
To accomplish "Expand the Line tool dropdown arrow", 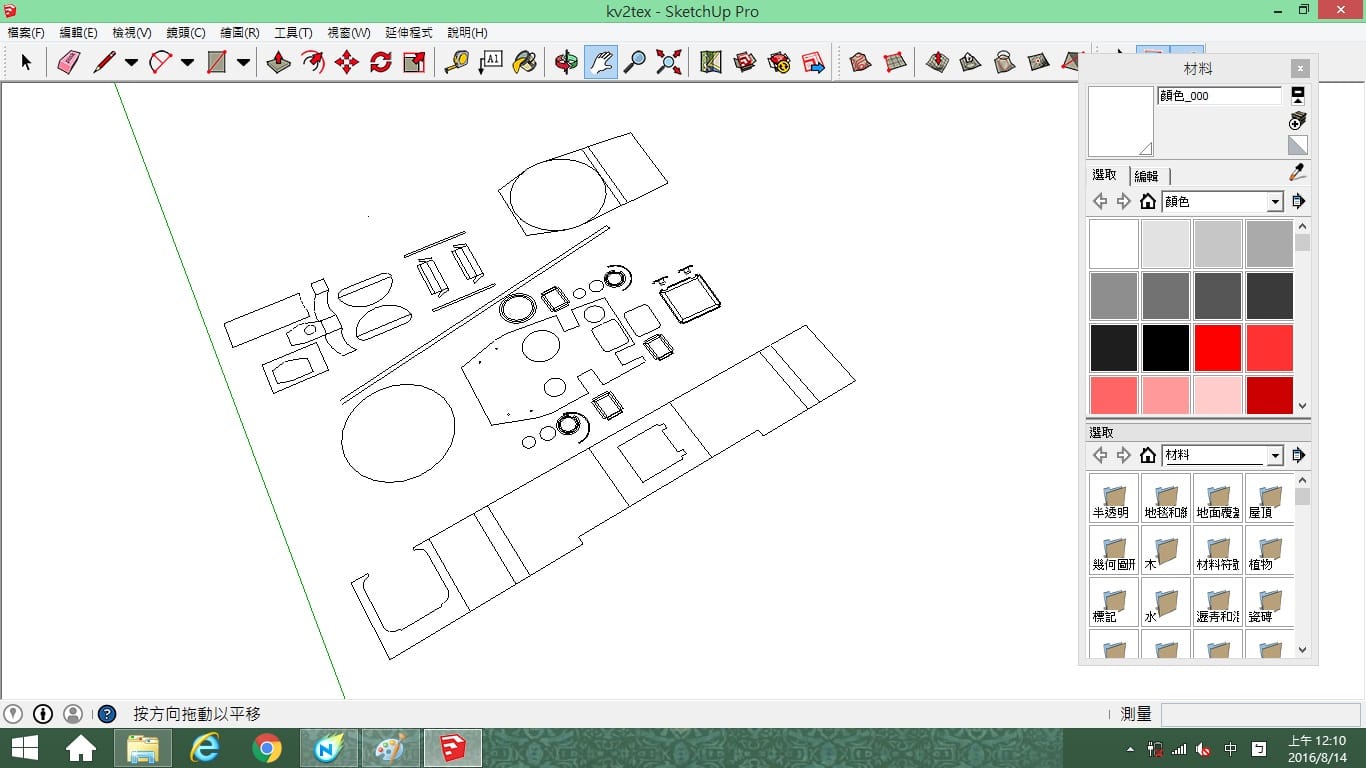I will [131, 62].
